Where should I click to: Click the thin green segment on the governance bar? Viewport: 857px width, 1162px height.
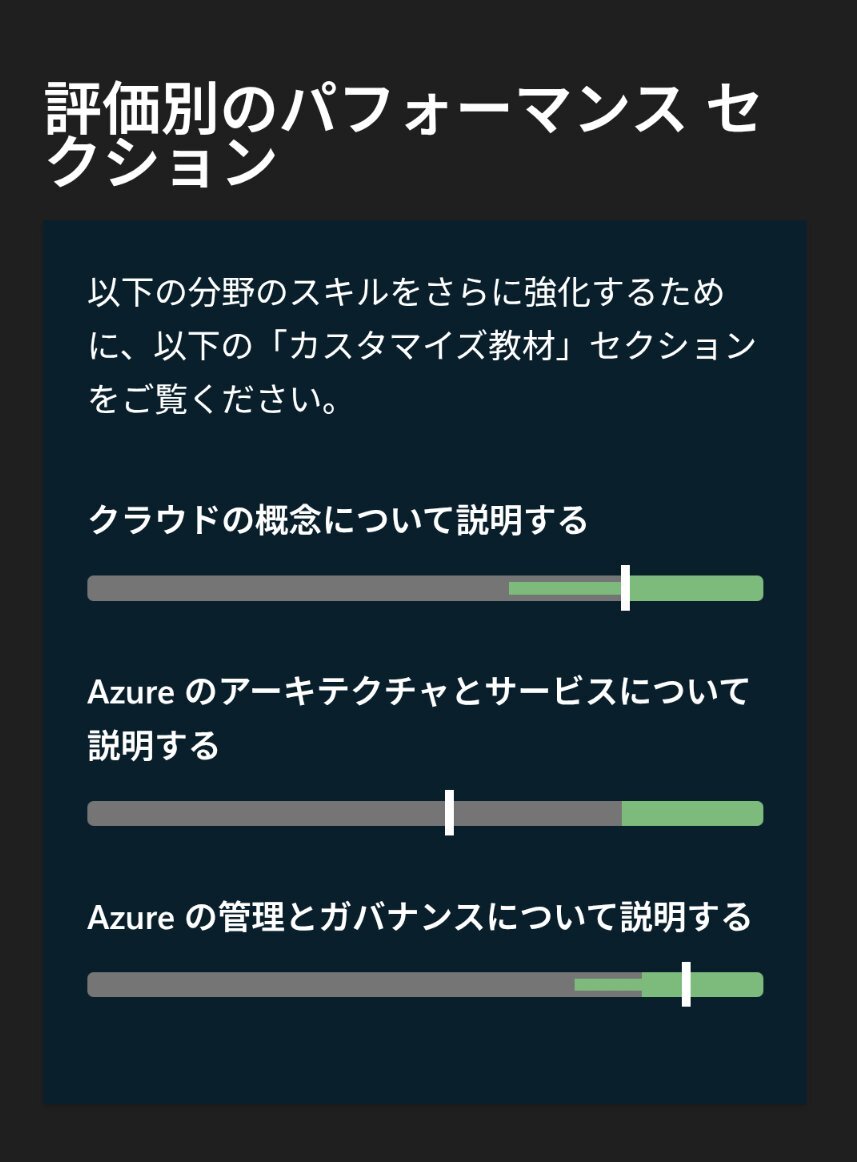(x=607, y=984)
